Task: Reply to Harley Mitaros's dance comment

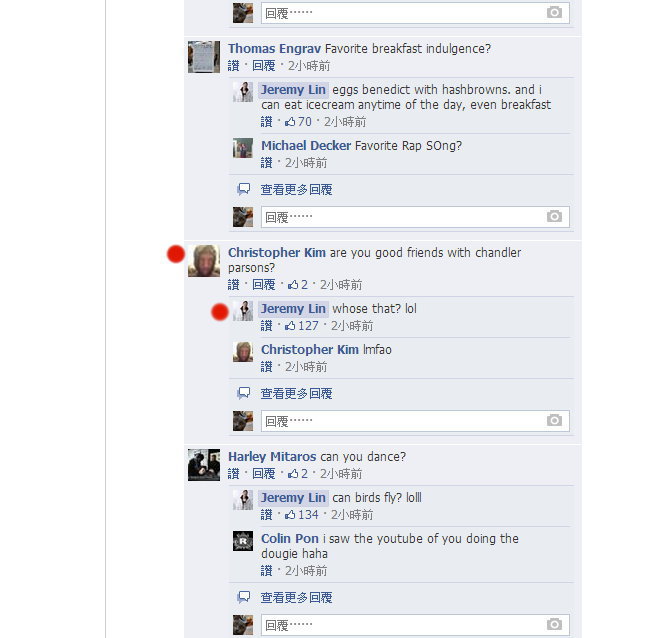Action: pos(264,474)
